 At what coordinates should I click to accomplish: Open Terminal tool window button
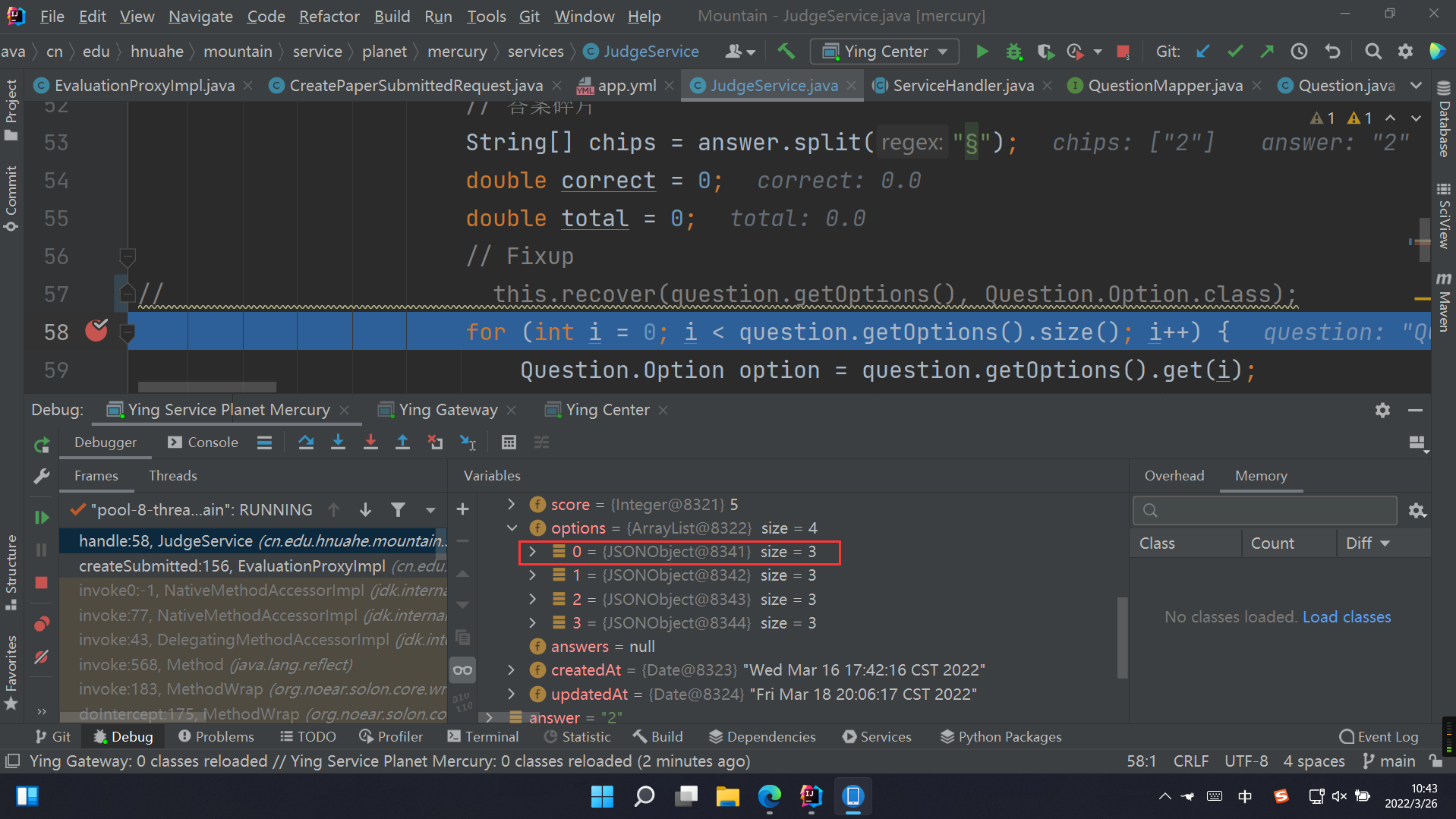point(483,737)
